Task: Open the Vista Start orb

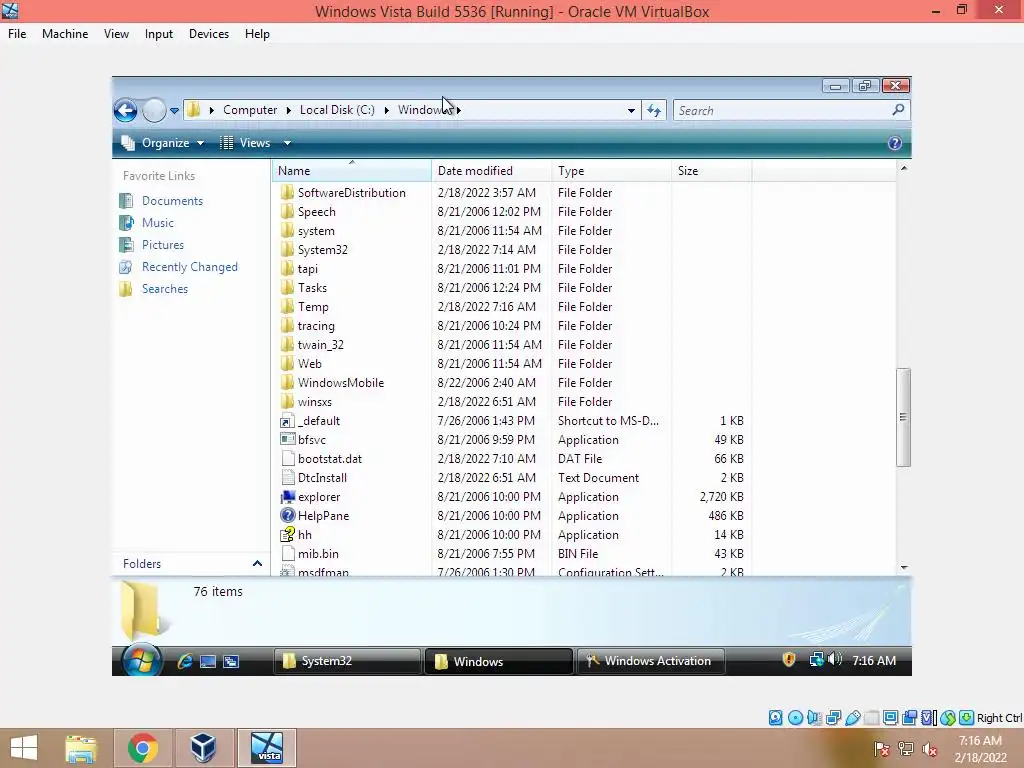Action: (141, 660)
